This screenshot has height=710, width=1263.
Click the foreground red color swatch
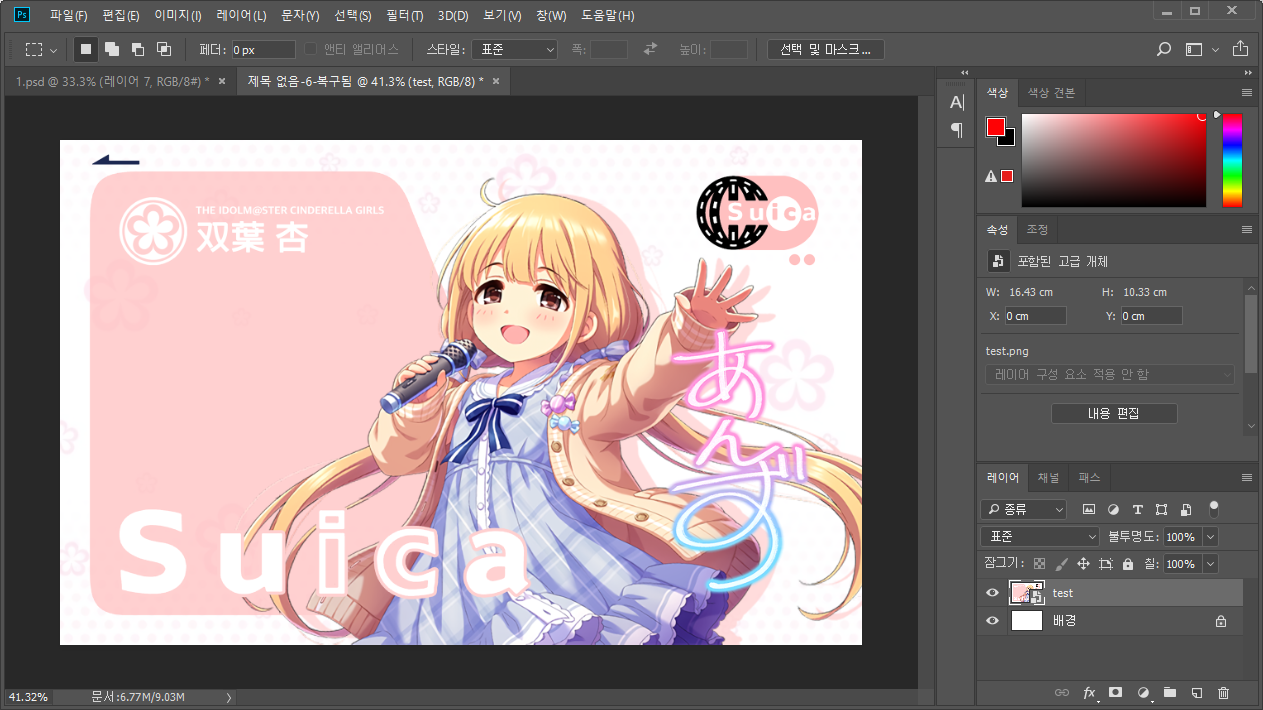coord(995,127)
